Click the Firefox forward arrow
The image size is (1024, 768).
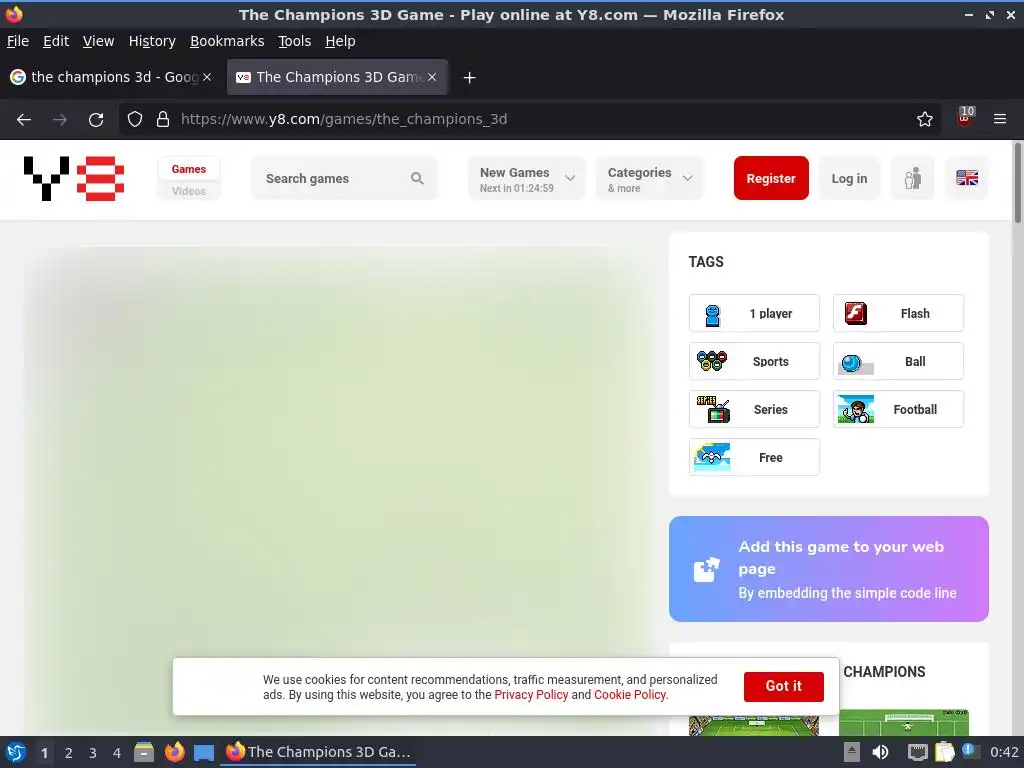point(59,120)
